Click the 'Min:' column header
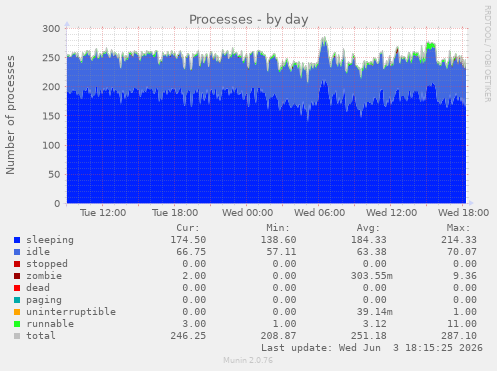 278,228
